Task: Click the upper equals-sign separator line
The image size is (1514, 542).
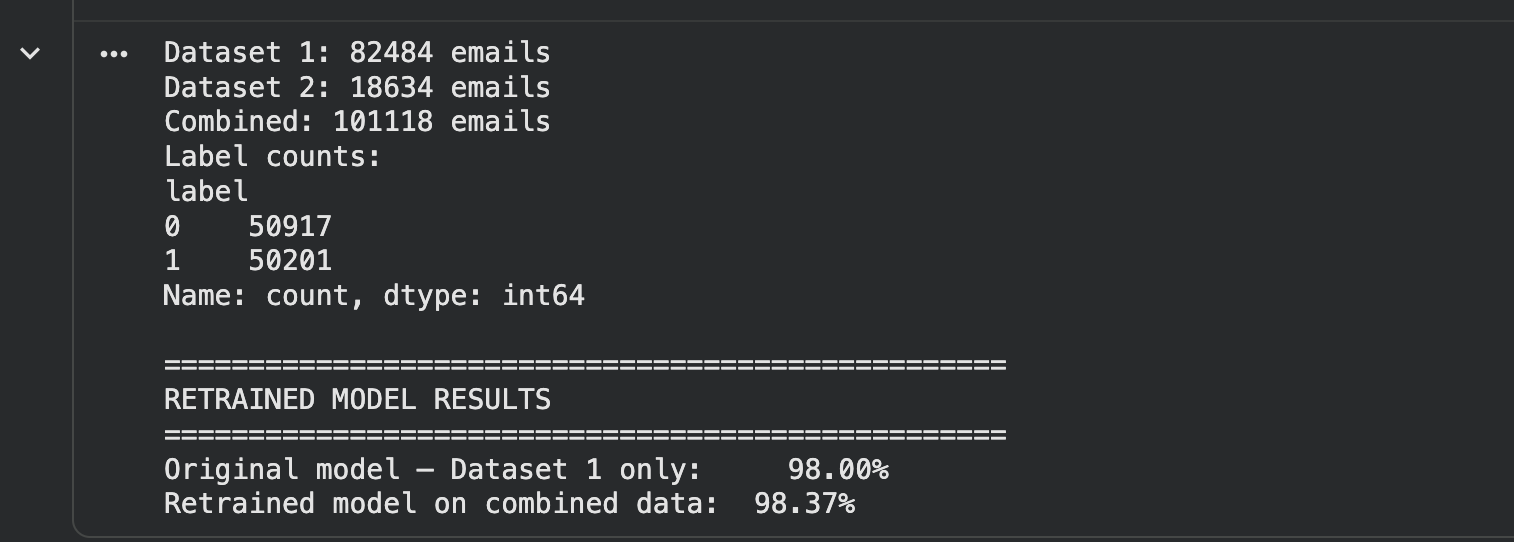Action: (585, 365)
